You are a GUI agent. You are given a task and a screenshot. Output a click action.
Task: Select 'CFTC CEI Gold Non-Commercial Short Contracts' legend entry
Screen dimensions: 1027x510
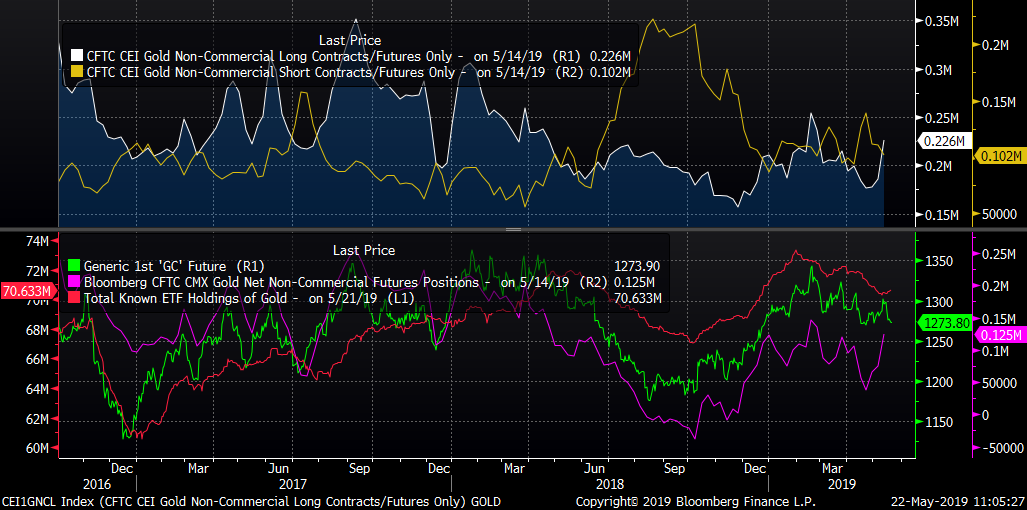[x=358, y=71]
